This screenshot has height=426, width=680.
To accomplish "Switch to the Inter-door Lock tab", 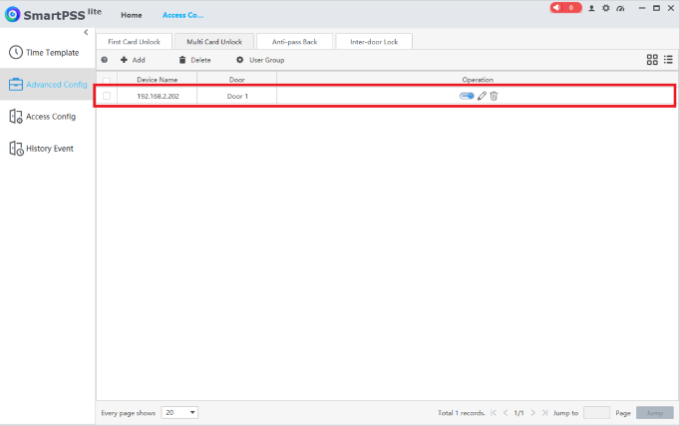I will pyautogui.click(x=374, y=42).
